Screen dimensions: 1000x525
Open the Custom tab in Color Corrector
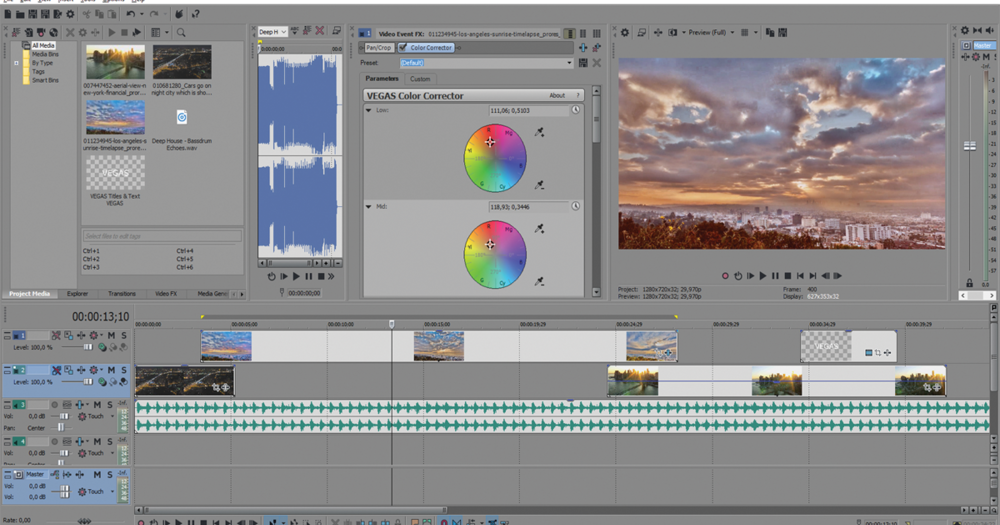tap(420, 79)
